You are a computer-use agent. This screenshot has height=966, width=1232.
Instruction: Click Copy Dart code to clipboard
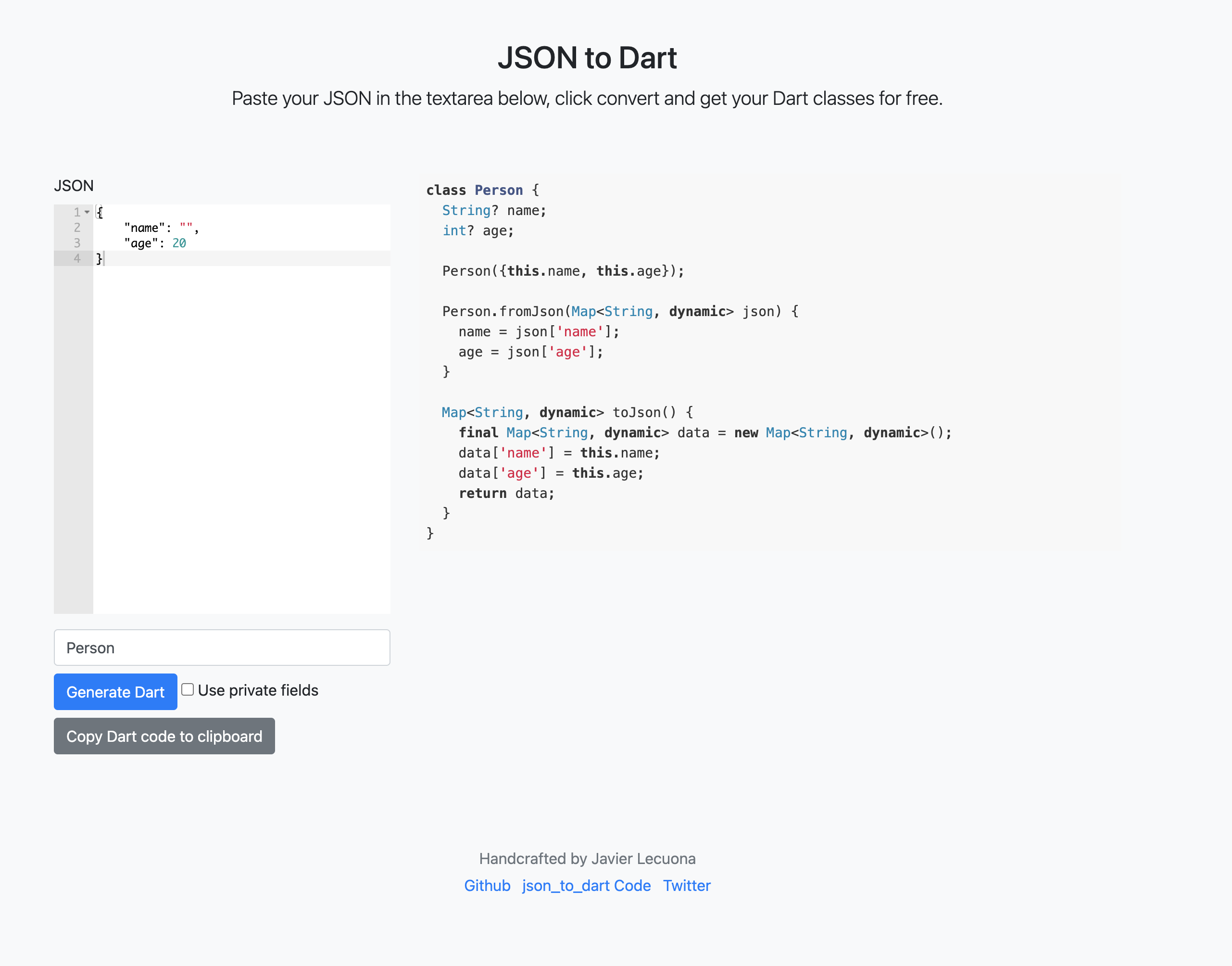[164, 736]
